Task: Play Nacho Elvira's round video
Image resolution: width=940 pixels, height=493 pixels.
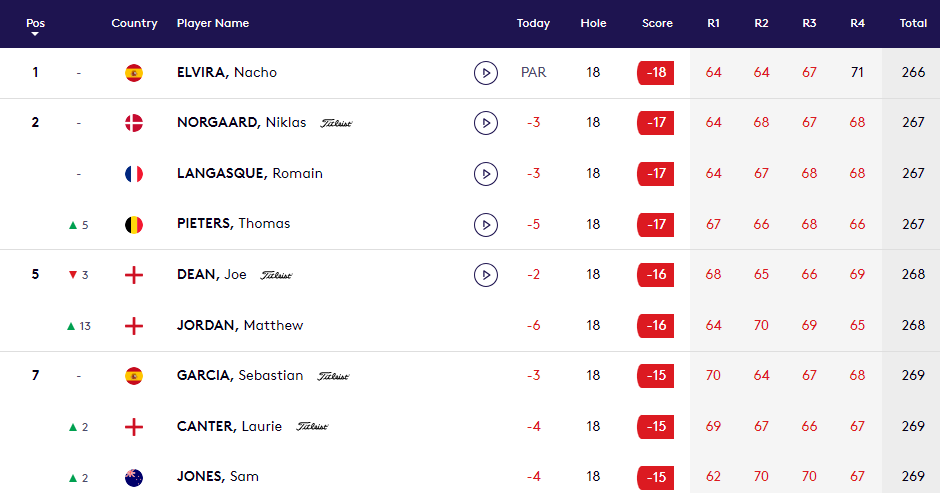Action: 485,73
